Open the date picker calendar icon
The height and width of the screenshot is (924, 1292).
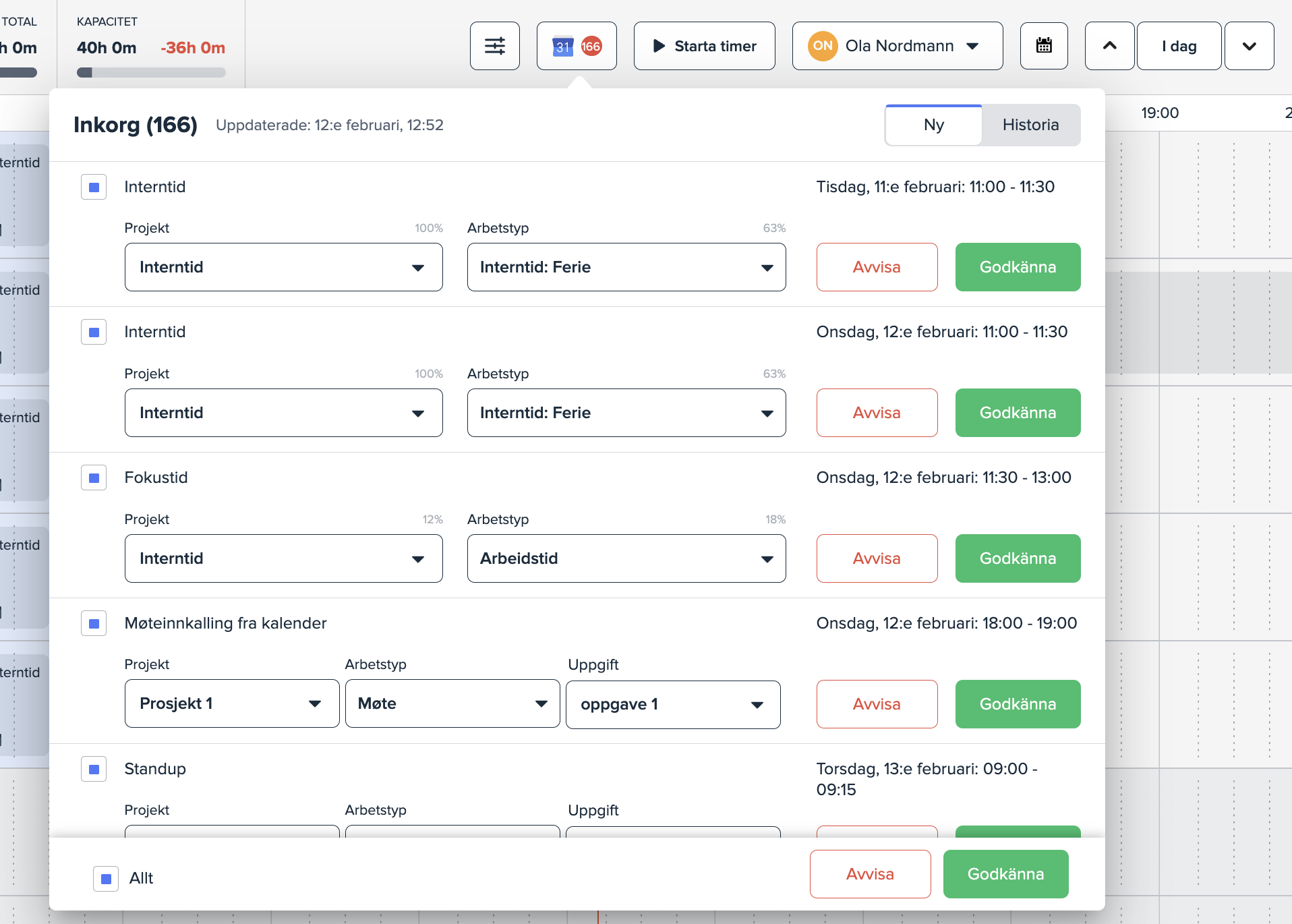(1044, 46)
